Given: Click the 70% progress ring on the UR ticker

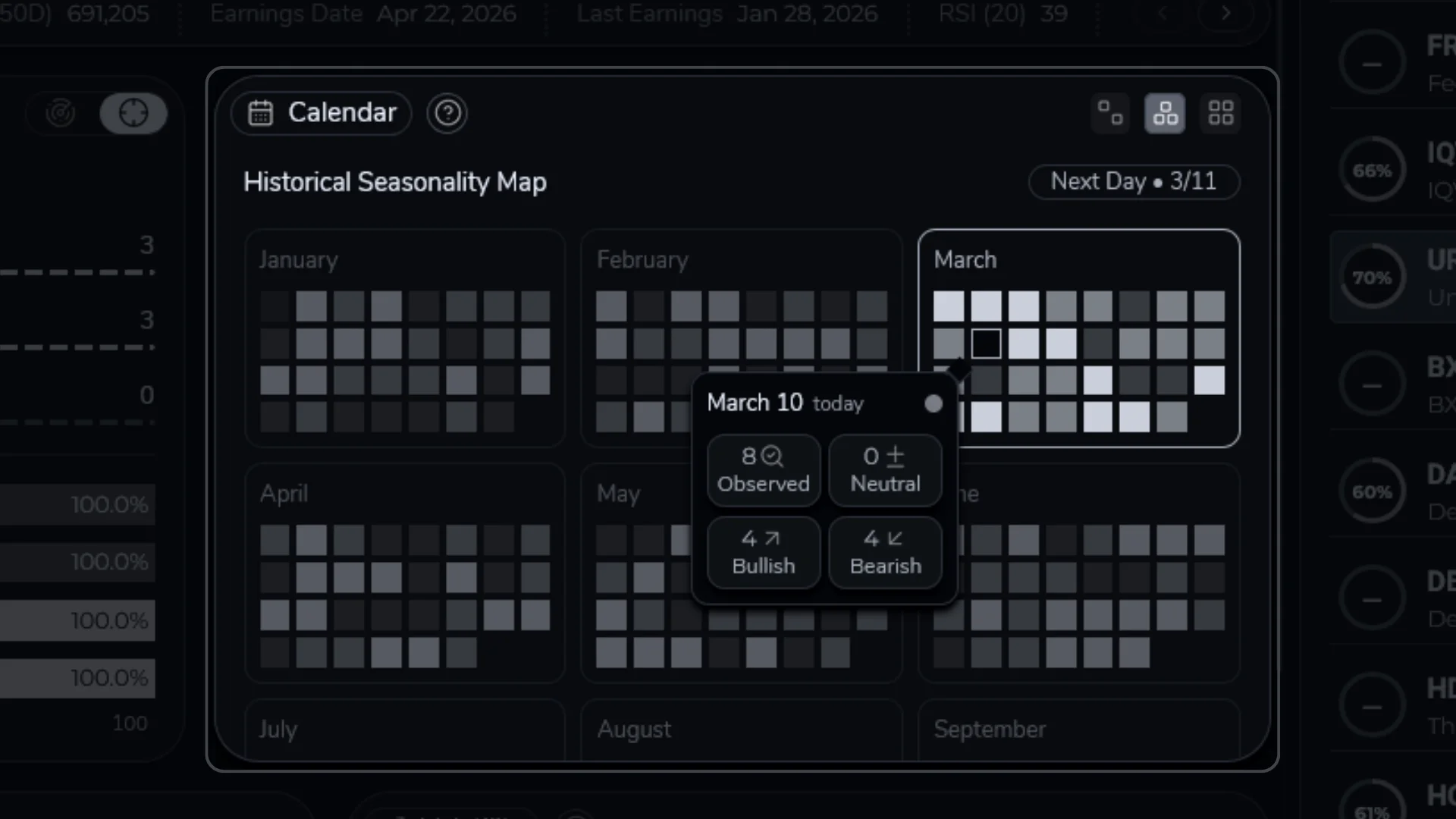Looking at the screenshot, I should [x=1373, y=276].
